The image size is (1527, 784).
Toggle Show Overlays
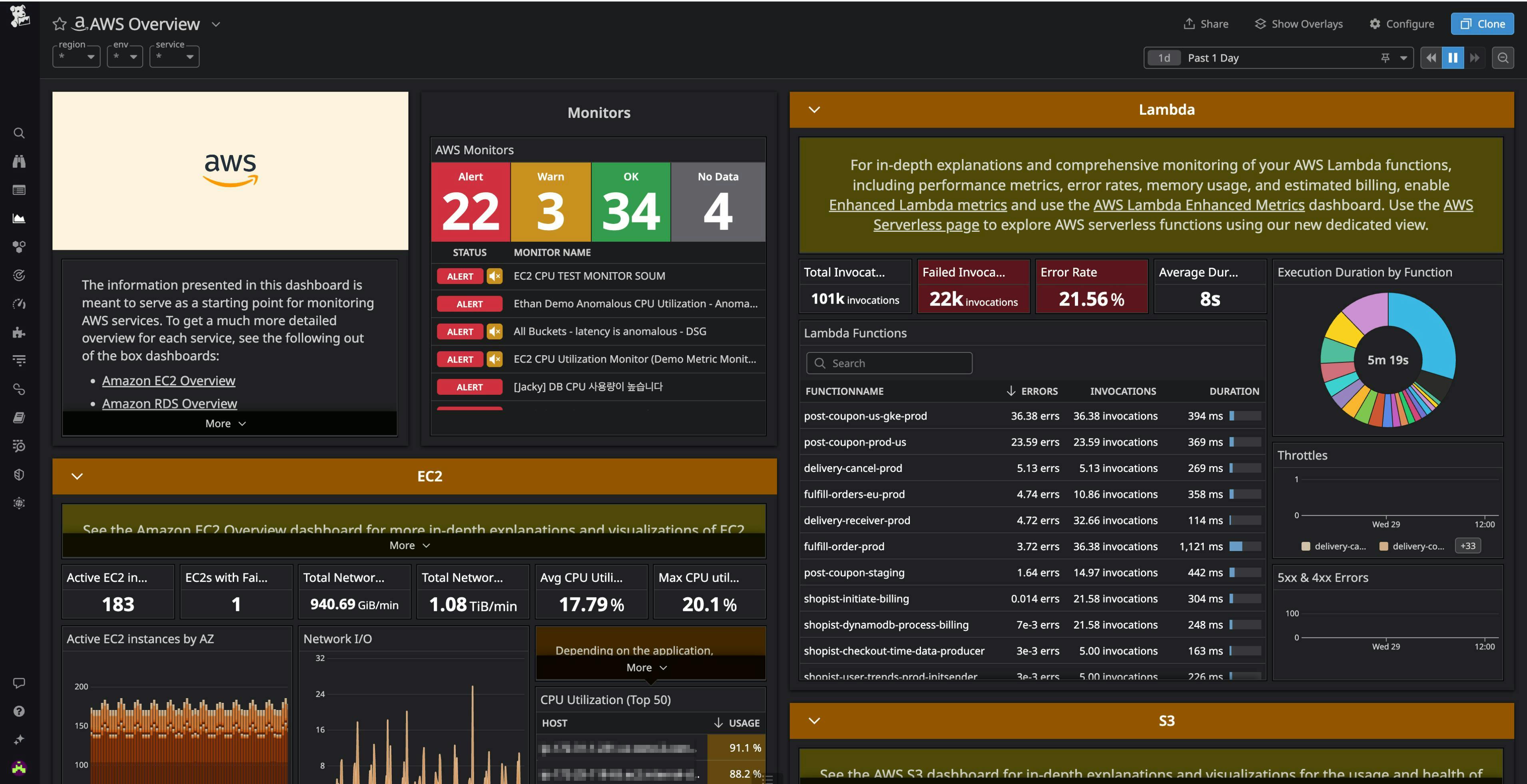pyautogui.click(x=1299, y=24)
